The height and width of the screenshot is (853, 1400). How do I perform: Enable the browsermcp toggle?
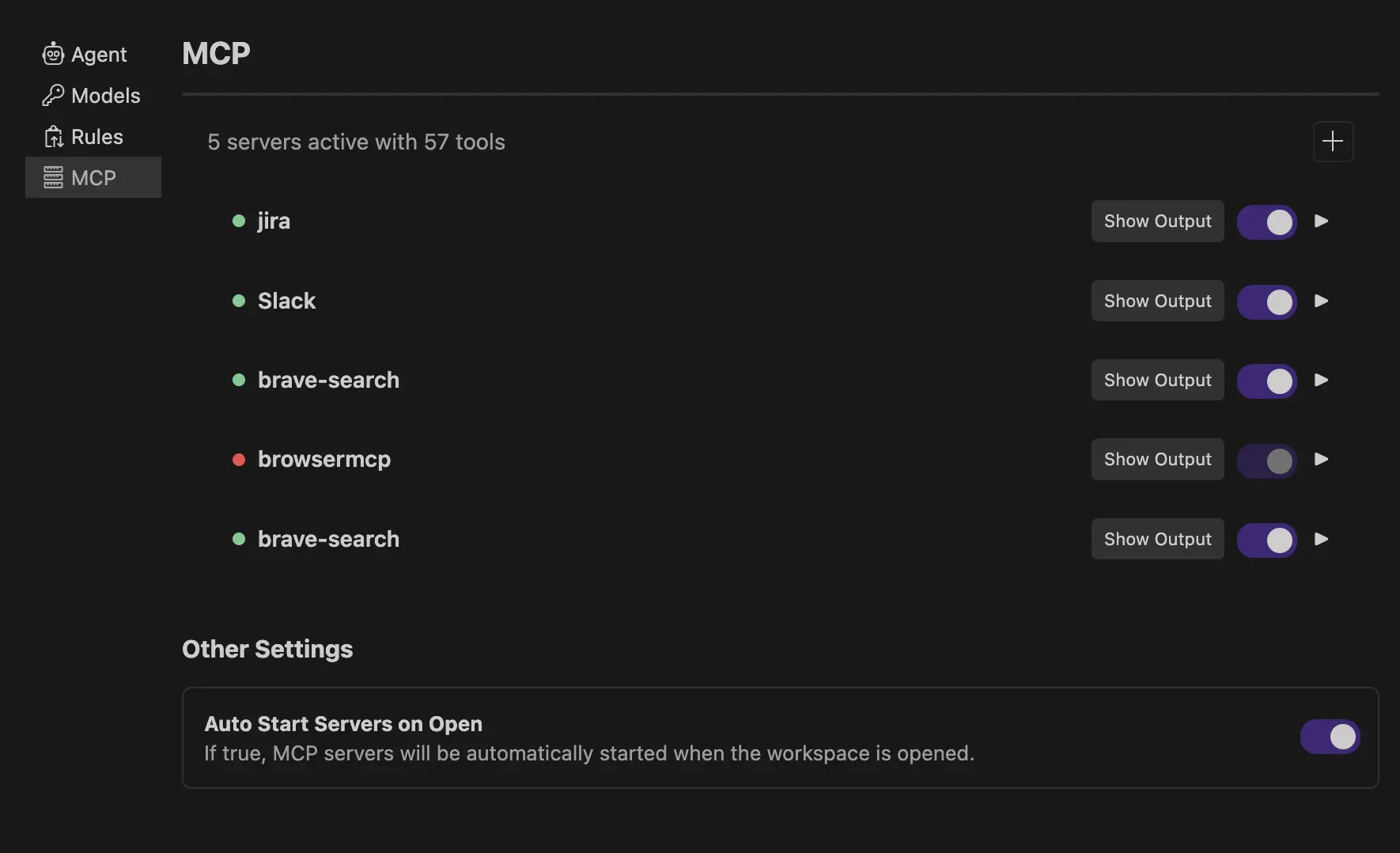(1266, 461)
